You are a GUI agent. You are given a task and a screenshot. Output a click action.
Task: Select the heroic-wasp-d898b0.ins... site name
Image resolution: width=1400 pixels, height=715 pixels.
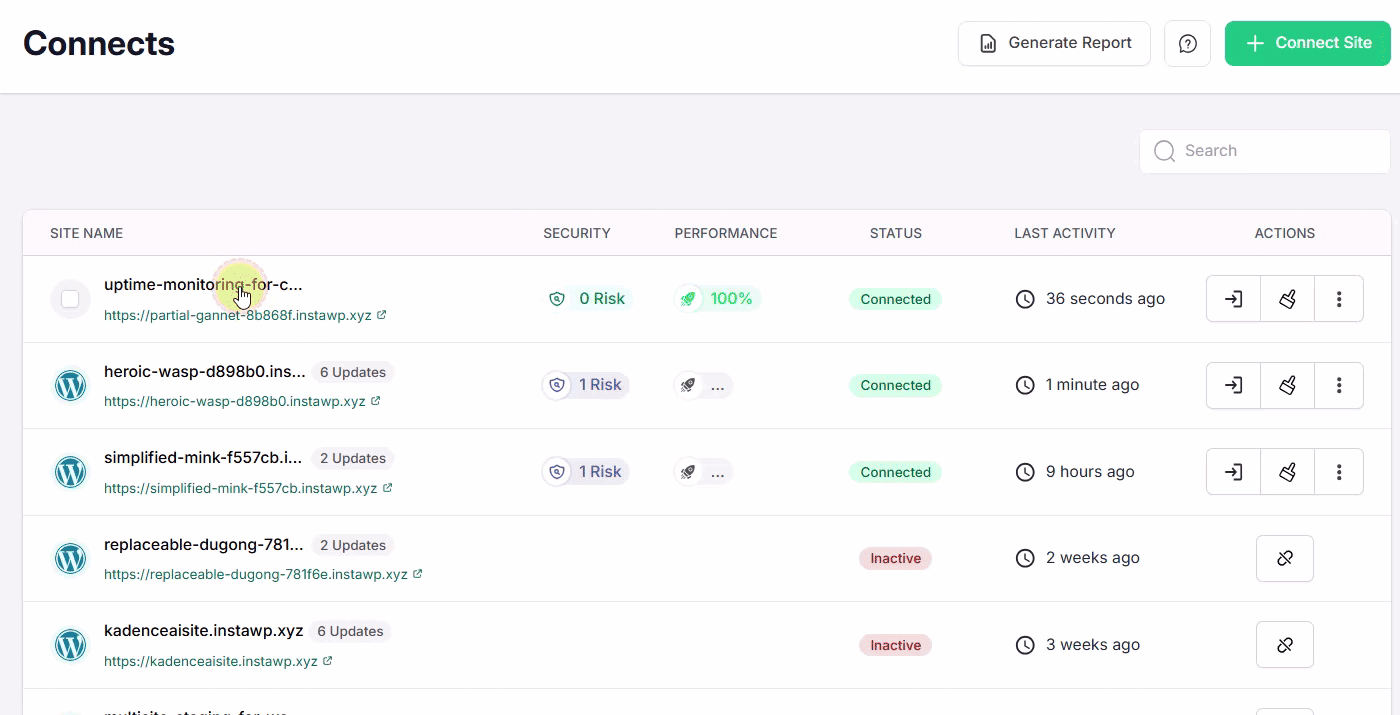coord(205,372)
